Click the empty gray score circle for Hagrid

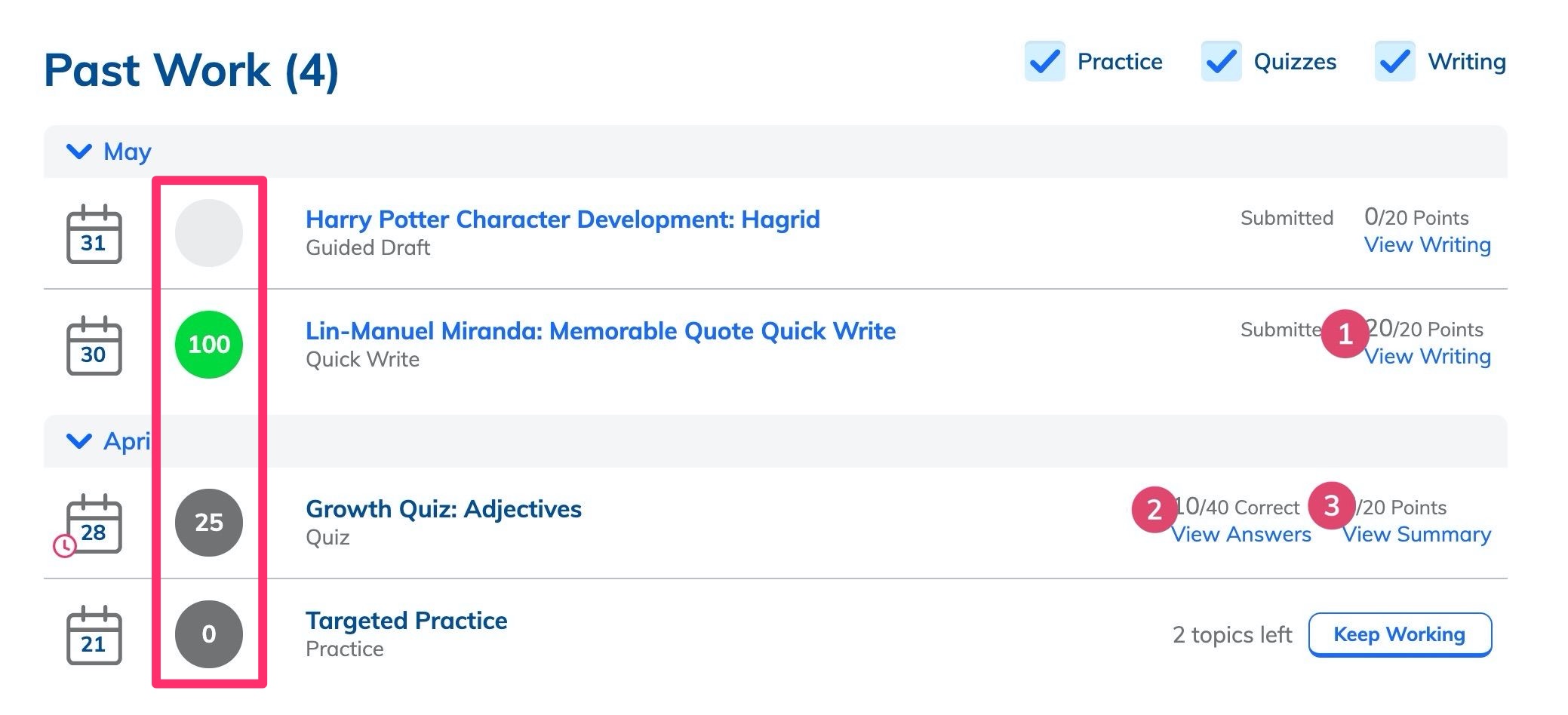209,233
